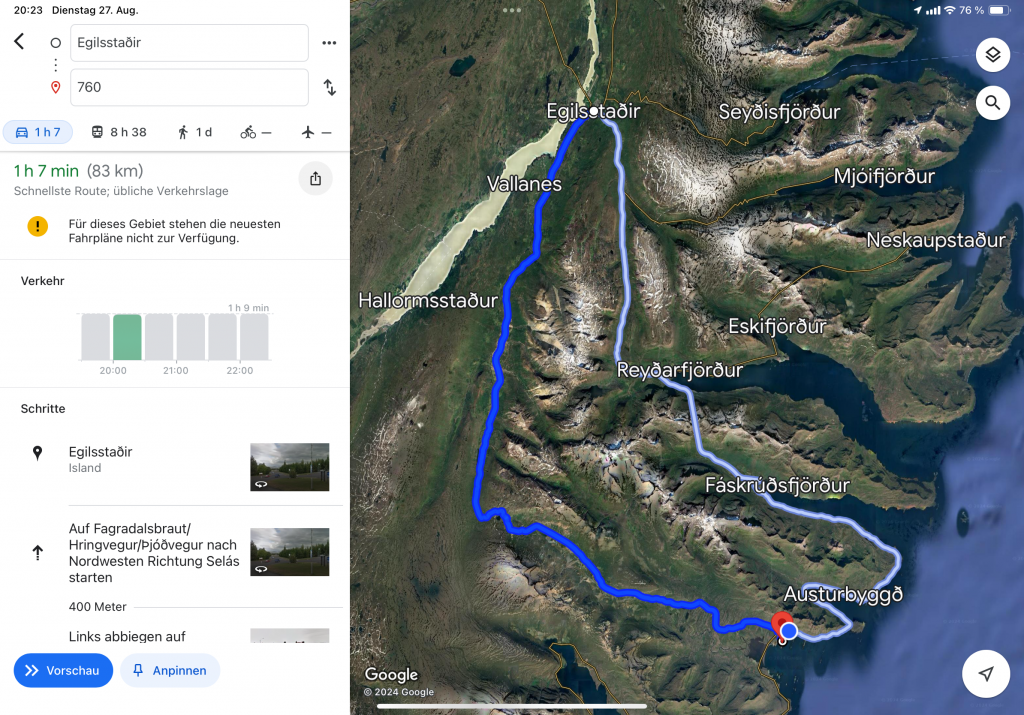Center map with the location arrow button
1024x715 pixels.
click(985, 674)
